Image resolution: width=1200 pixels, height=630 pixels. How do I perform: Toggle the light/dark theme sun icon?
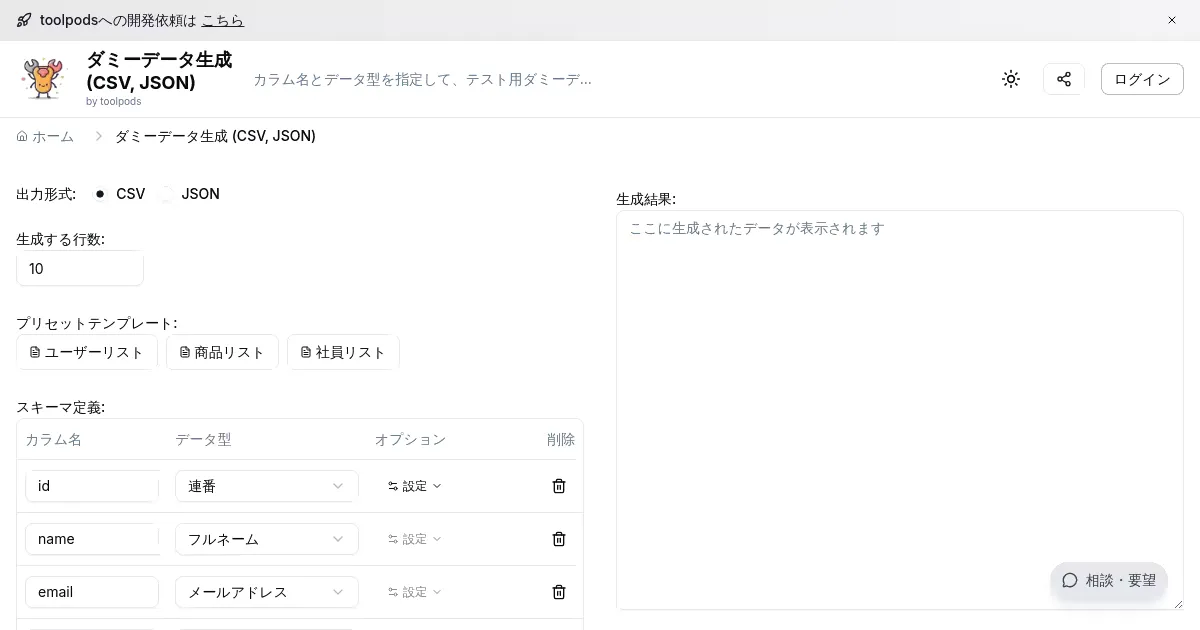(1010, 79)
